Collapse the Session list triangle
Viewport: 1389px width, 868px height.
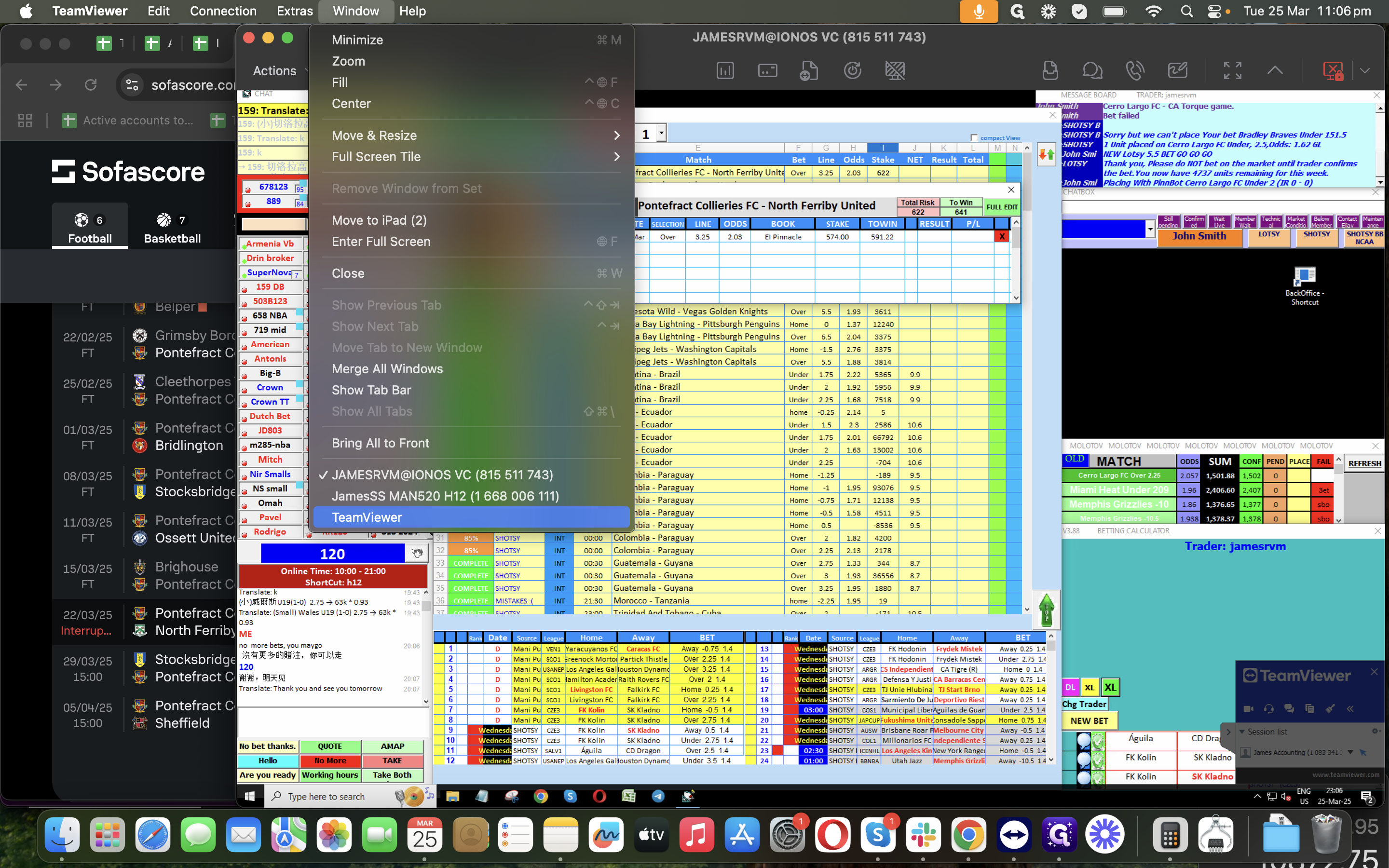1242,732
